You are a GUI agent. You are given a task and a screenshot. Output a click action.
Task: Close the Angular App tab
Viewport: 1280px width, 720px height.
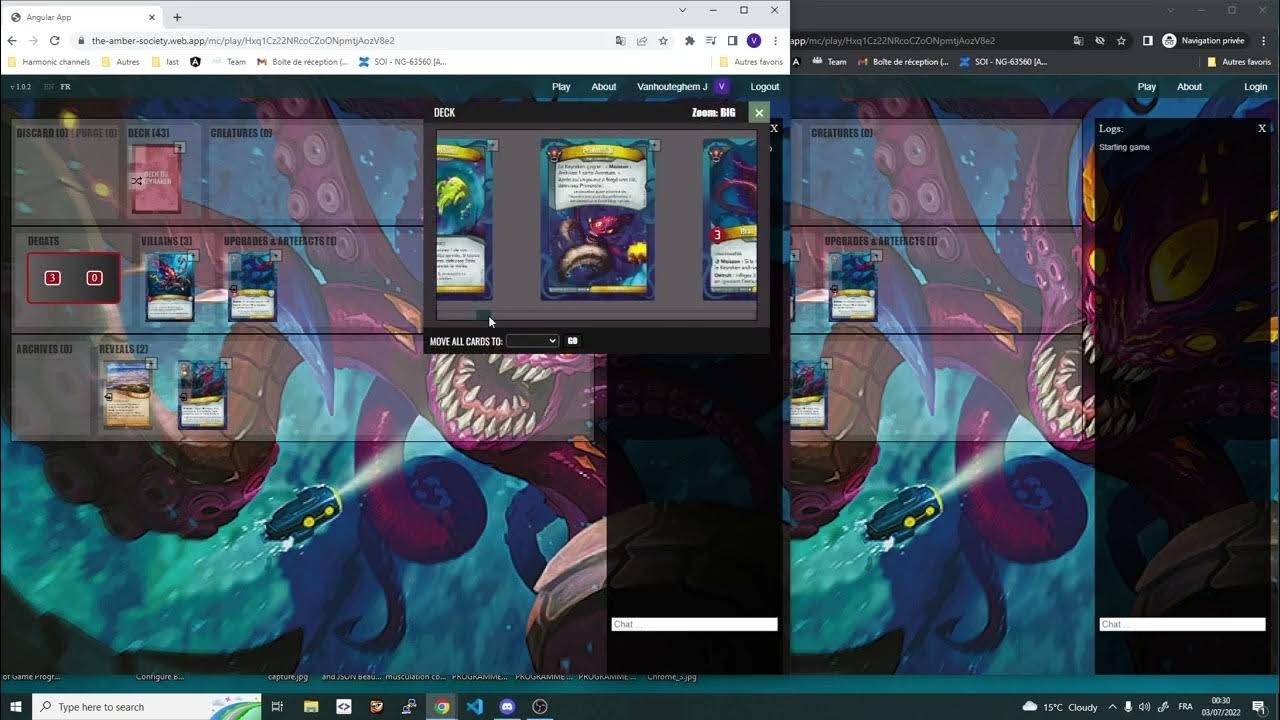pos(152,17)
